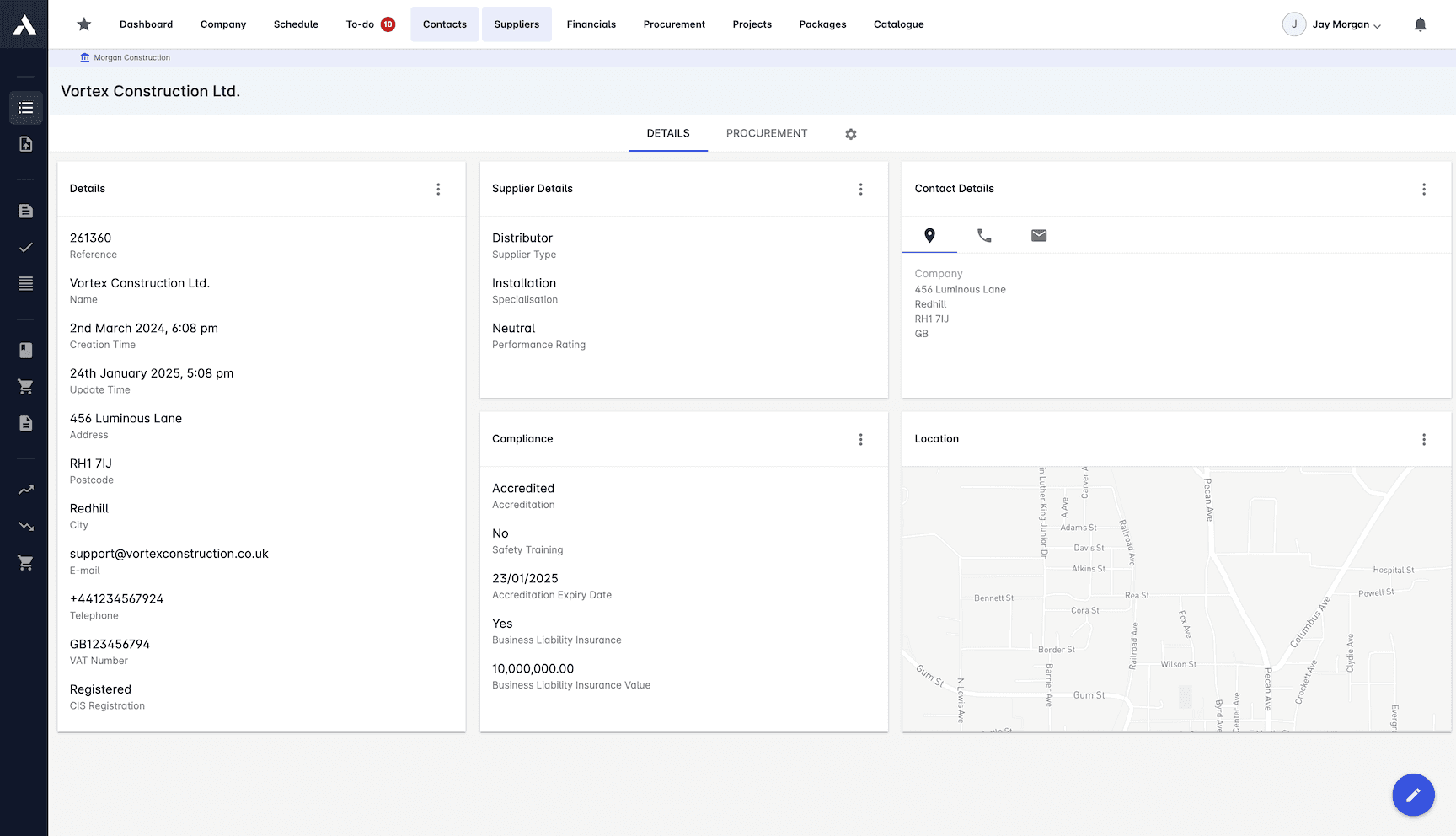Click the favorites star in the top navigation
Image resolution: width=1456 pixels, height=836 pixels.
pos(83,24)
